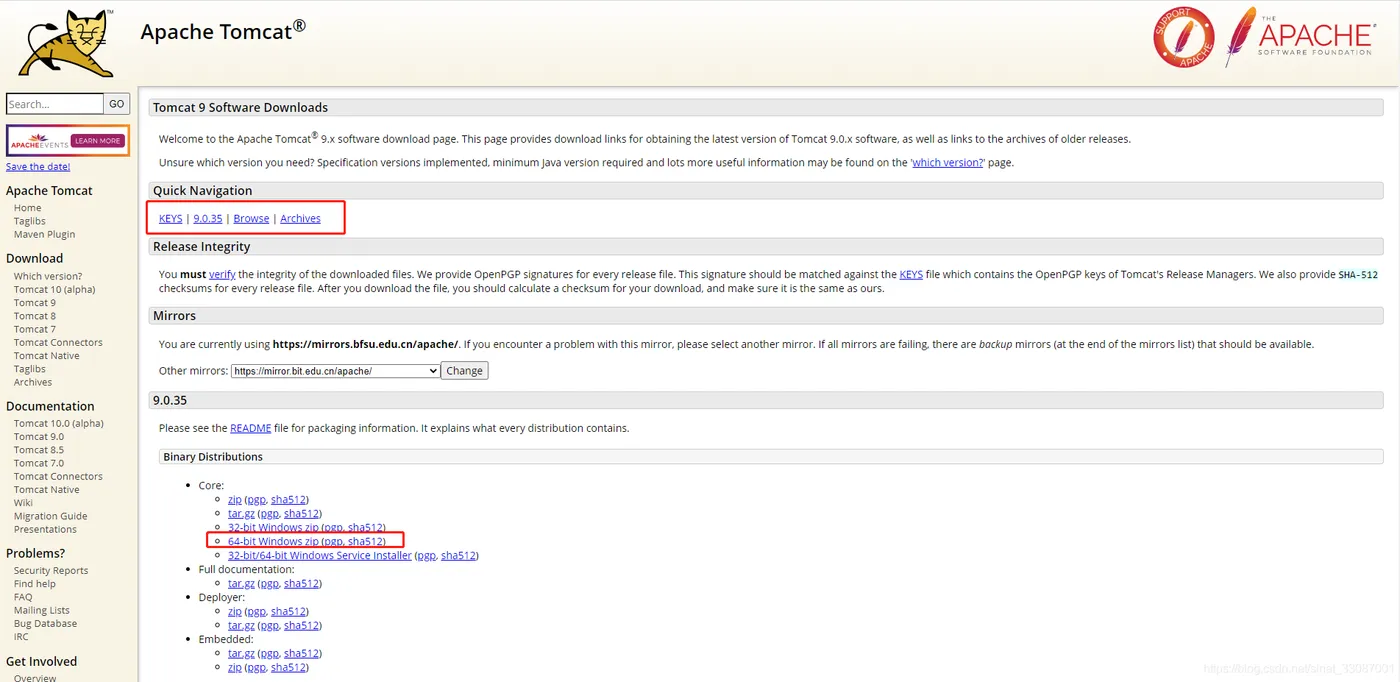Open Tomcat 9.0 documentation
The width and height of the screenshot is (1400, 682).
coord(39,436)
